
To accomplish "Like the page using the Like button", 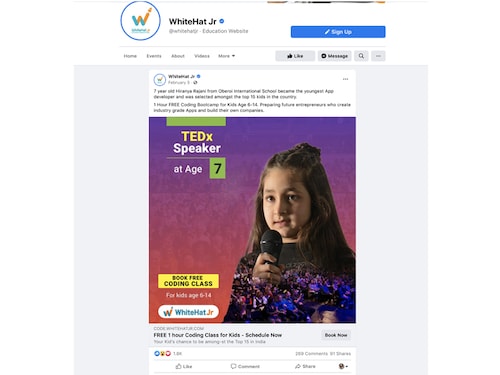I will (295, 56).
